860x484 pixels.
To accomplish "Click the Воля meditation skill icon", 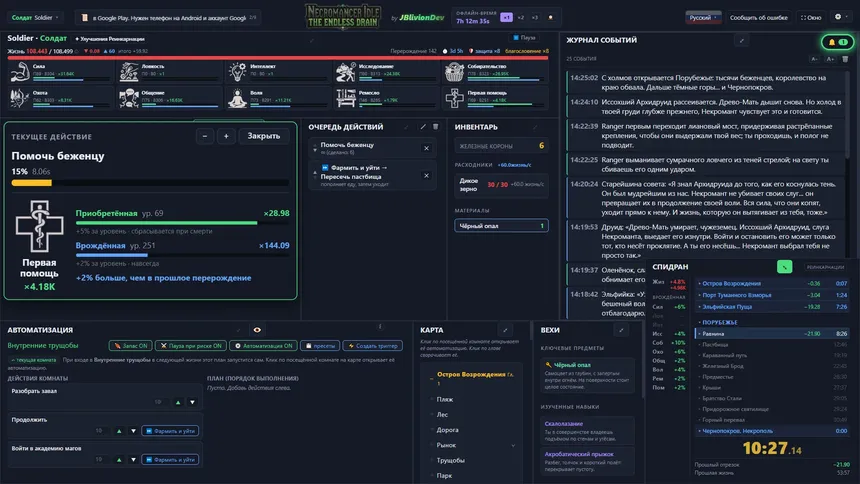I will coord(237,98).
